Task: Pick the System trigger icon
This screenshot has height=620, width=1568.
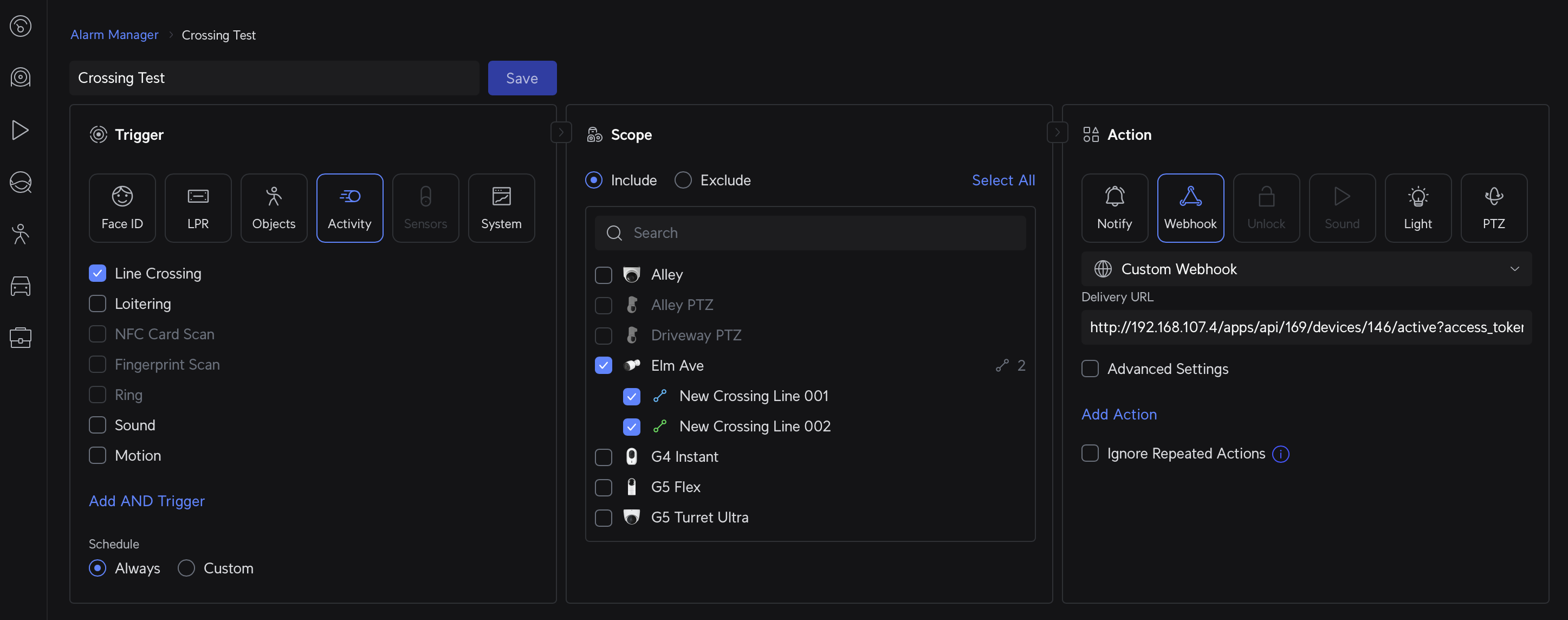Action: (501, 208)
